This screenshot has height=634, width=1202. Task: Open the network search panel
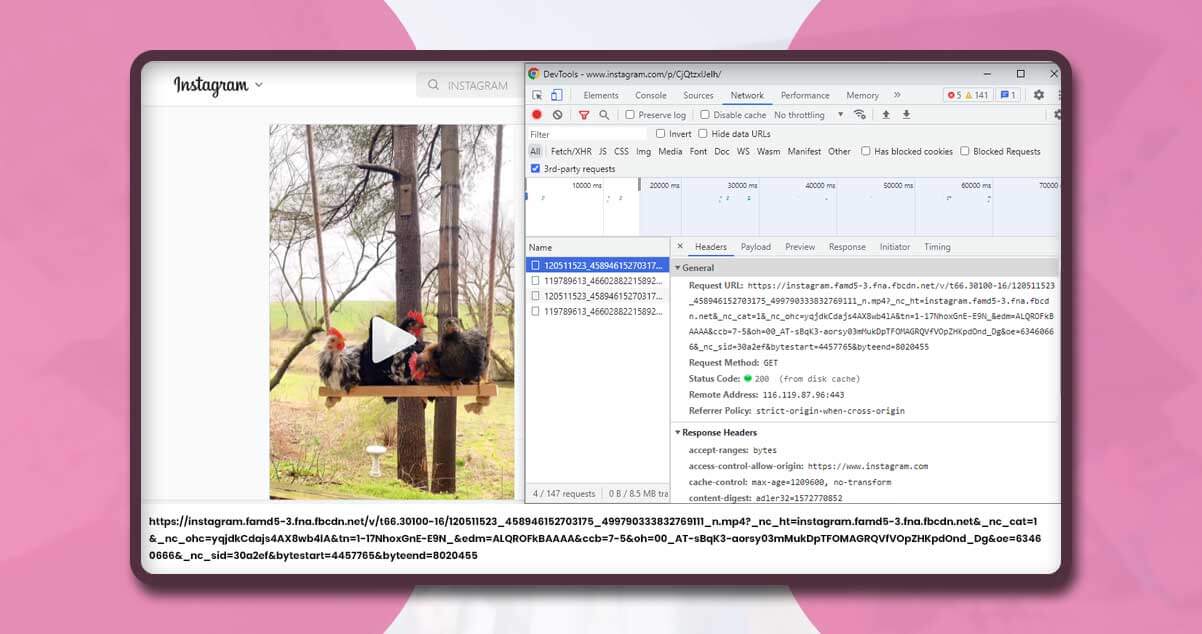[x=604, y=114]
